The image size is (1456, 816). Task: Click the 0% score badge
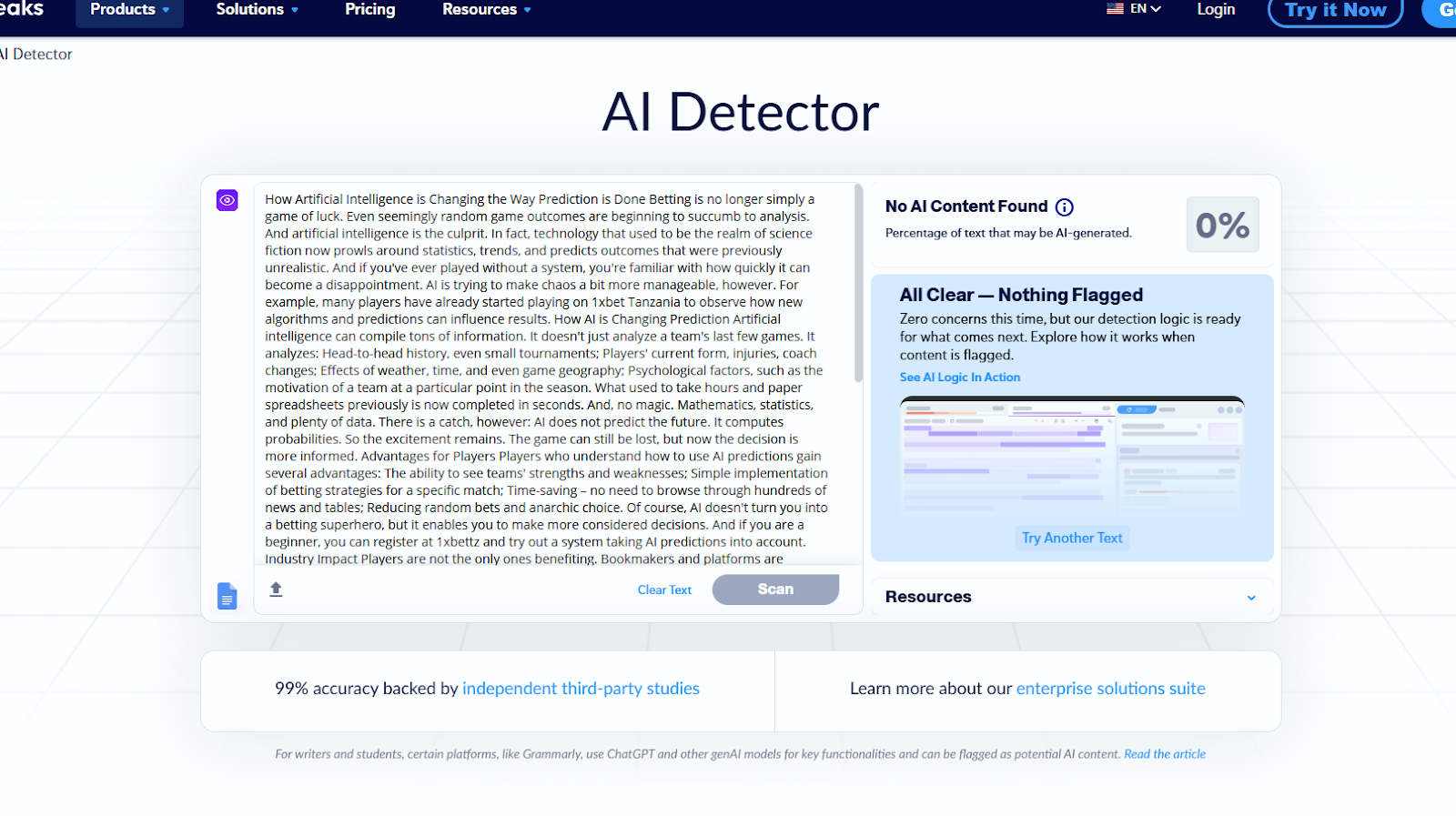[1222, 225]
